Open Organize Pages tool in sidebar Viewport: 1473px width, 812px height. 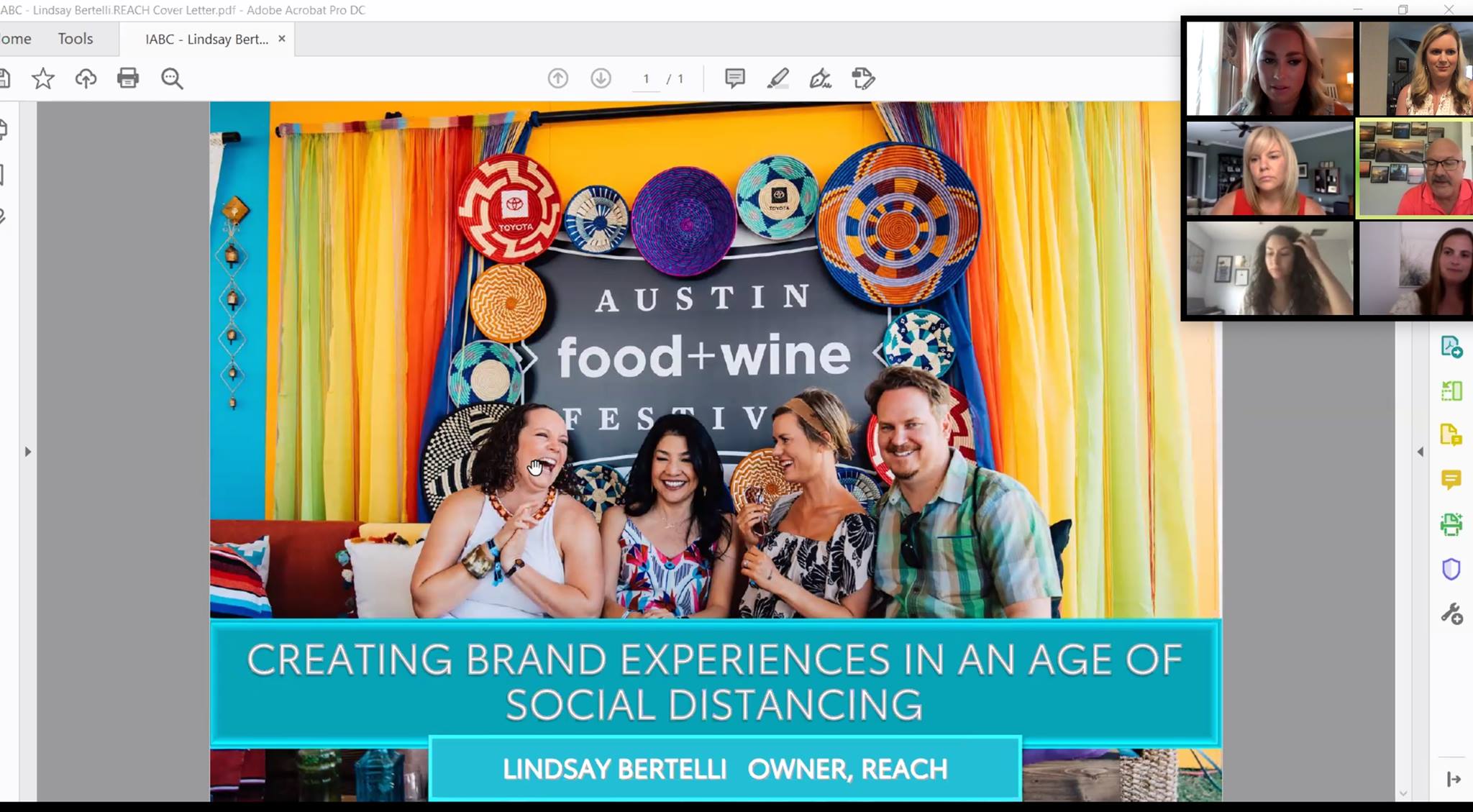click(1451, 391)
